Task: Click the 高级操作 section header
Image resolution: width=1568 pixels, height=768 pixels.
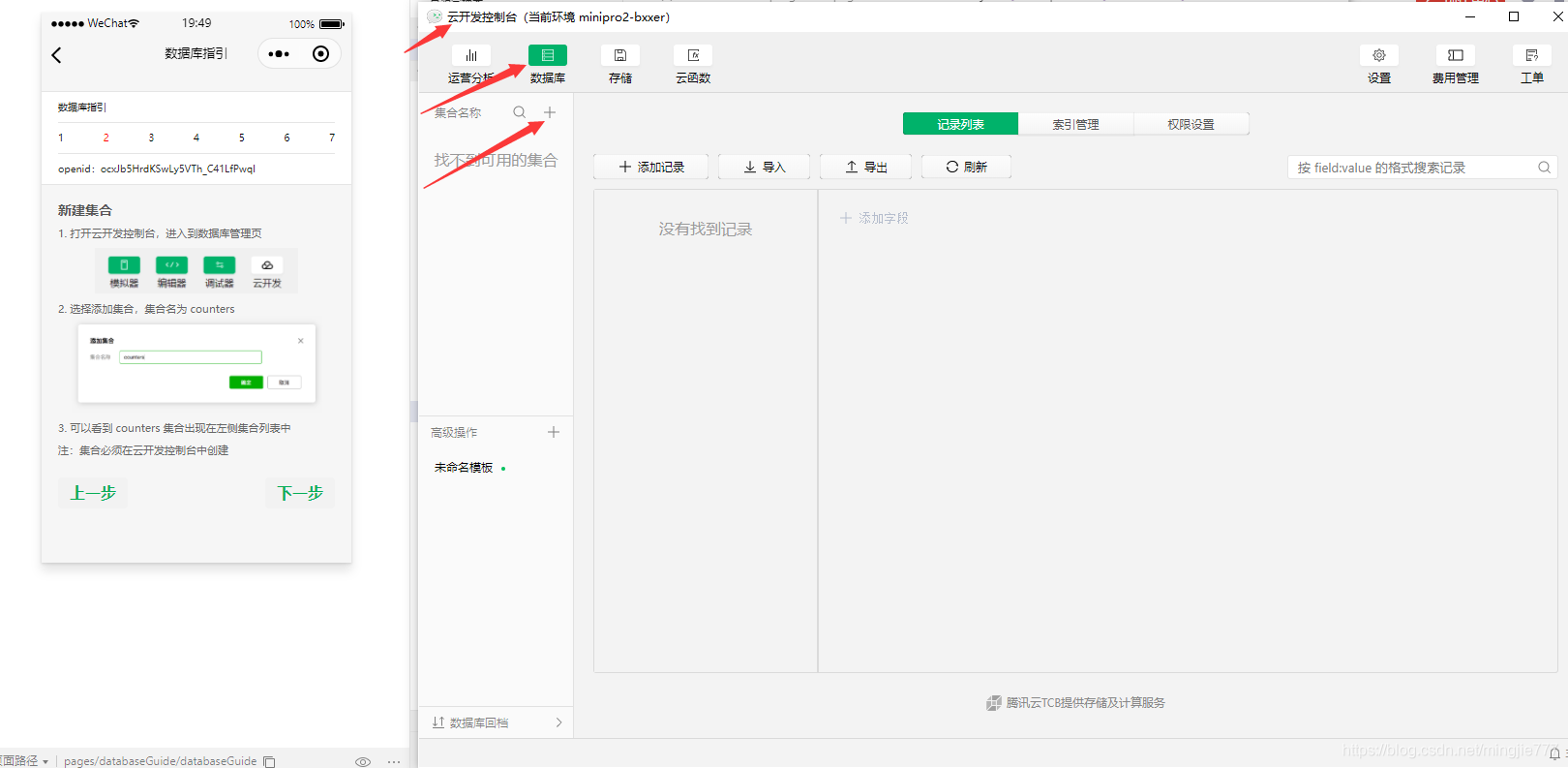Action: pos(454,433)
